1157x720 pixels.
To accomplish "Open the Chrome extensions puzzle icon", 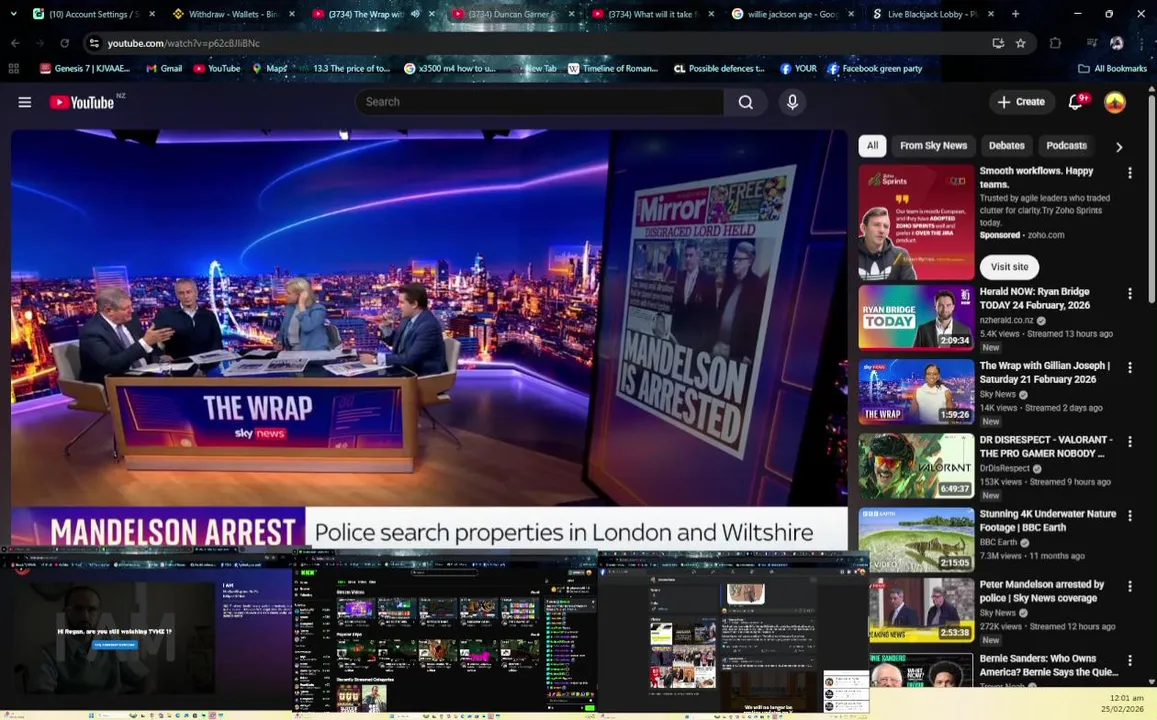I will pyautogui.click(x=1055, y=43).
